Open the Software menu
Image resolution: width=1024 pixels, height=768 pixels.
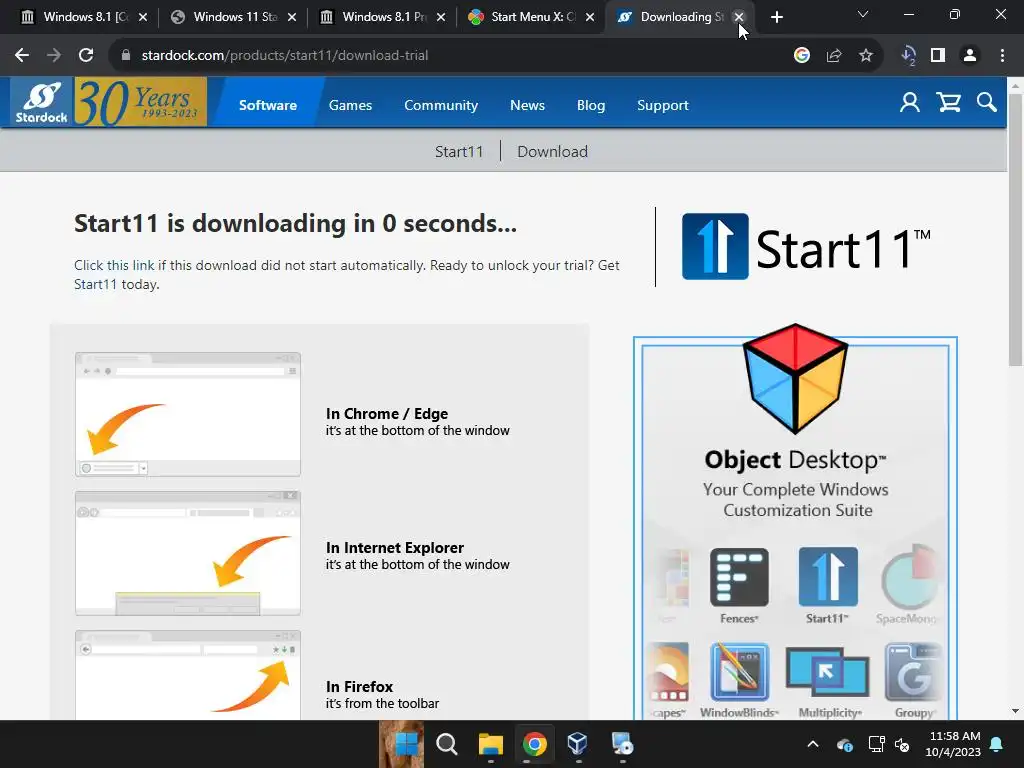click(268, 105)
